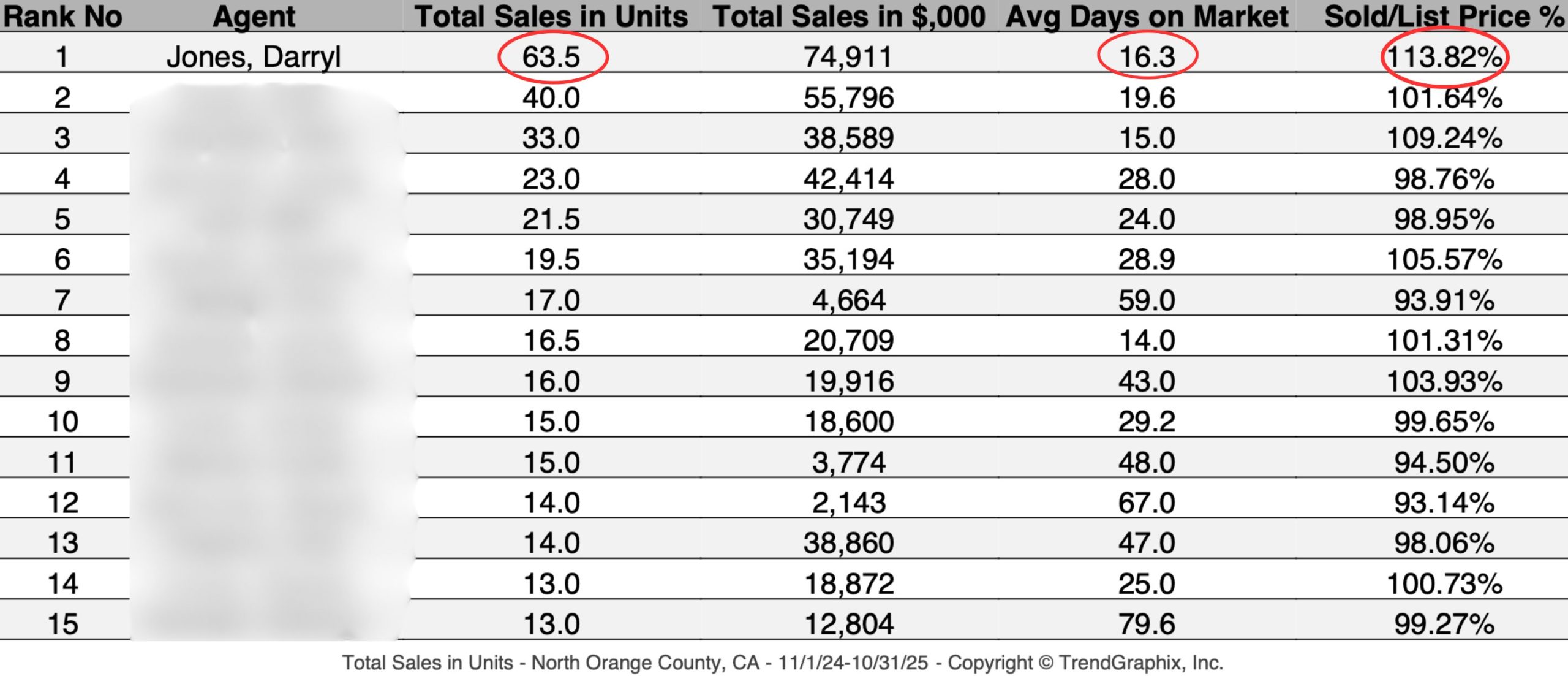Click the Total Sales in $,000 header

tap(848, 17)
